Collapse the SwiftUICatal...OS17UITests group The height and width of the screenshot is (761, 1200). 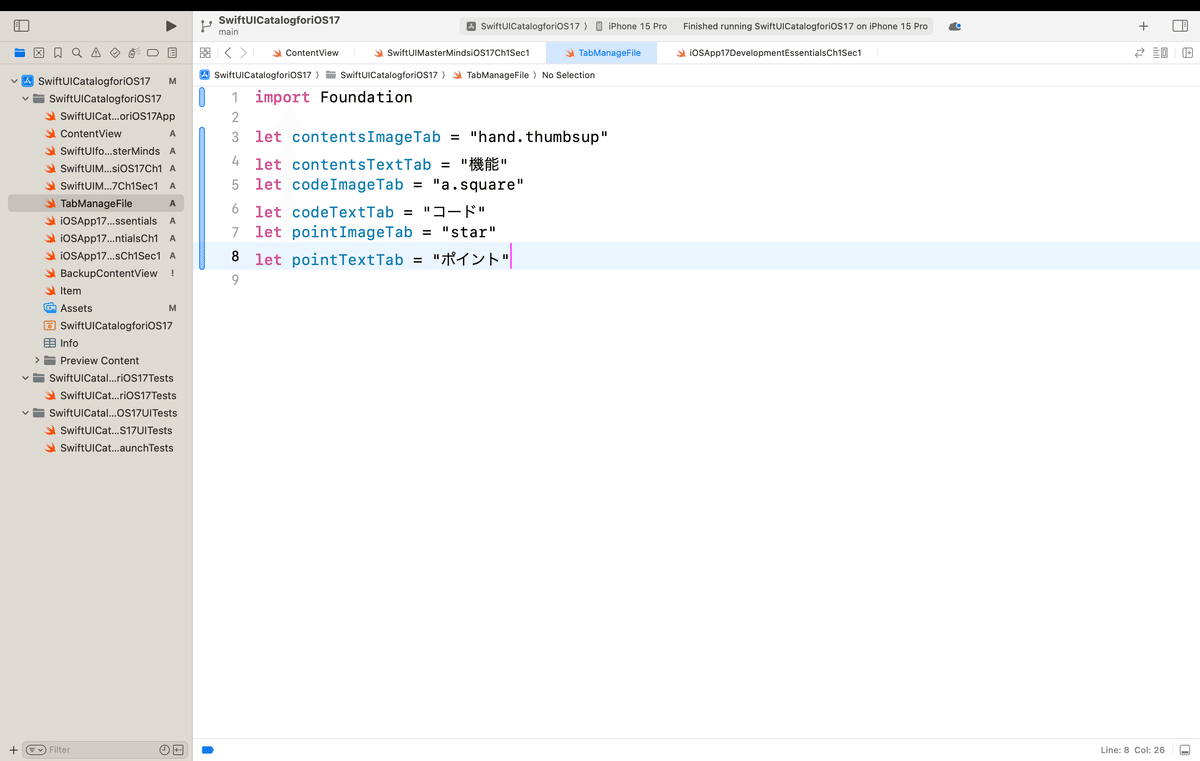[x=26, y=413]
